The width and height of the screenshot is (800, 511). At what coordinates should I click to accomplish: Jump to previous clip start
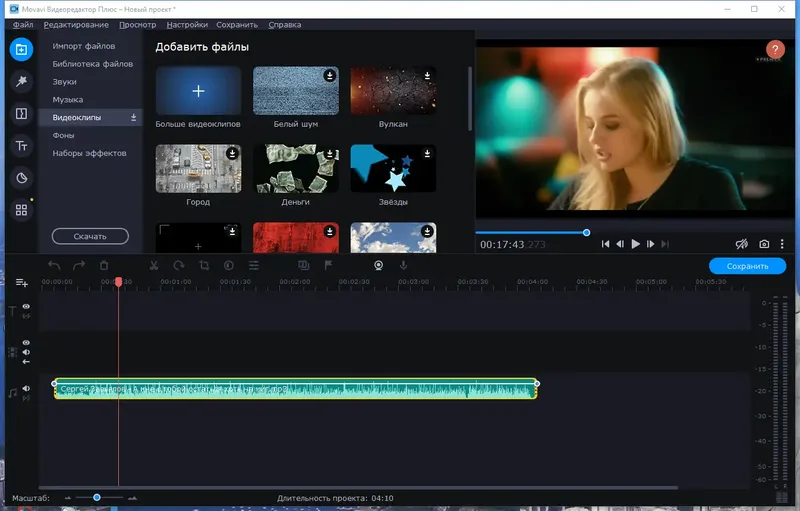605,244
